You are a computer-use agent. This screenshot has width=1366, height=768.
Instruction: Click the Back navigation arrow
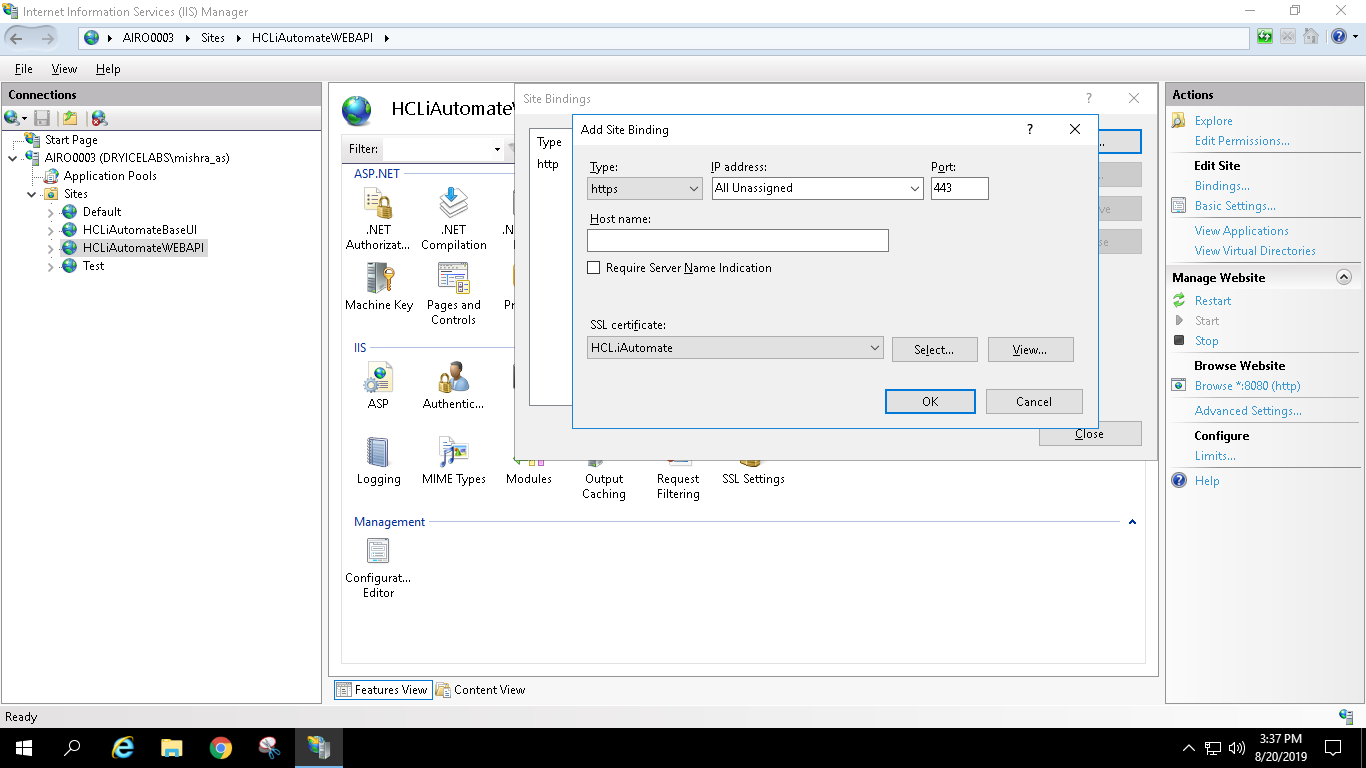pyautogui.click(x=16, y=38)
